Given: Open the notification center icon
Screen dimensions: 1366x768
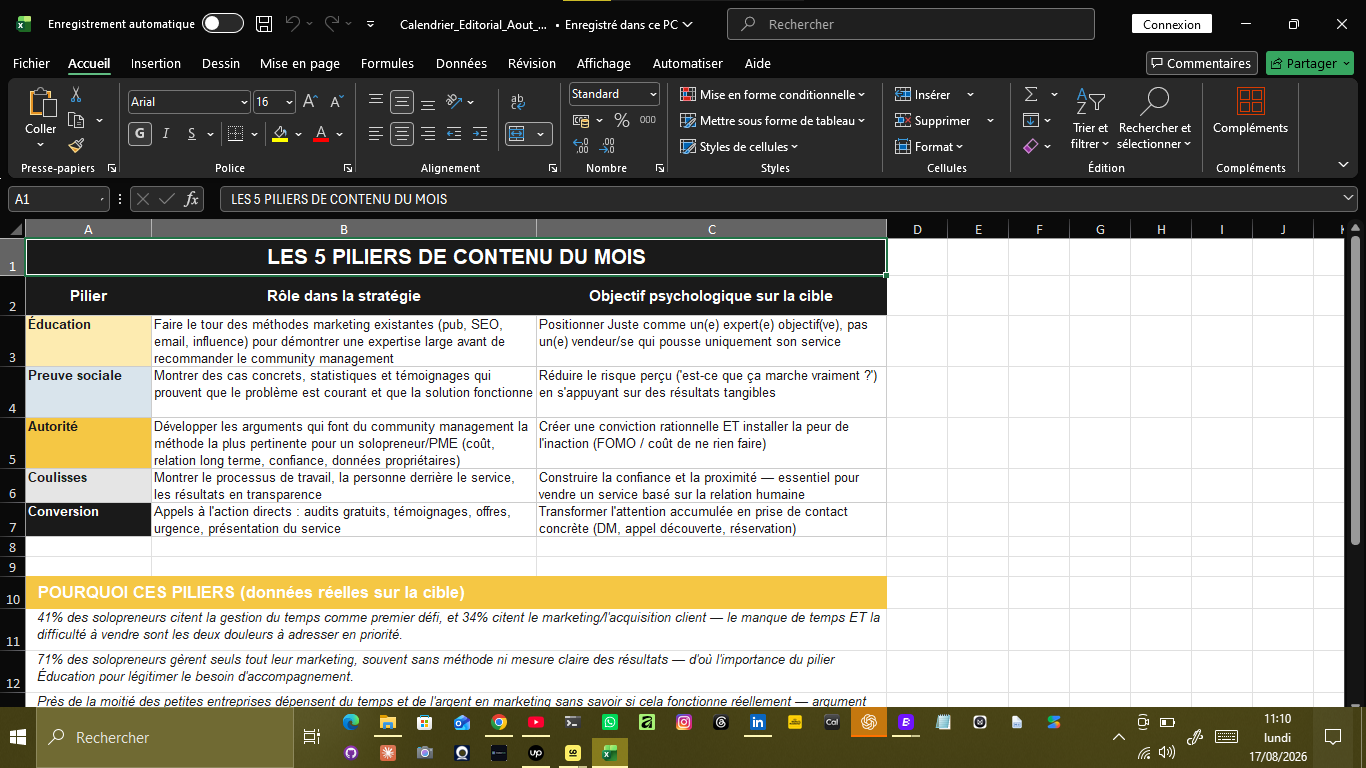Looking at the screenshot, I should [x=1332, y=737].
